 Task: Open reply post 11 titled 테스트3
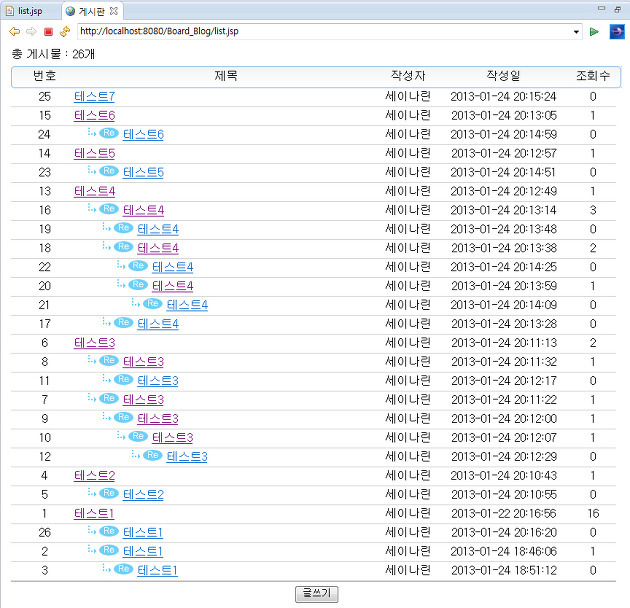coord(158,381)
